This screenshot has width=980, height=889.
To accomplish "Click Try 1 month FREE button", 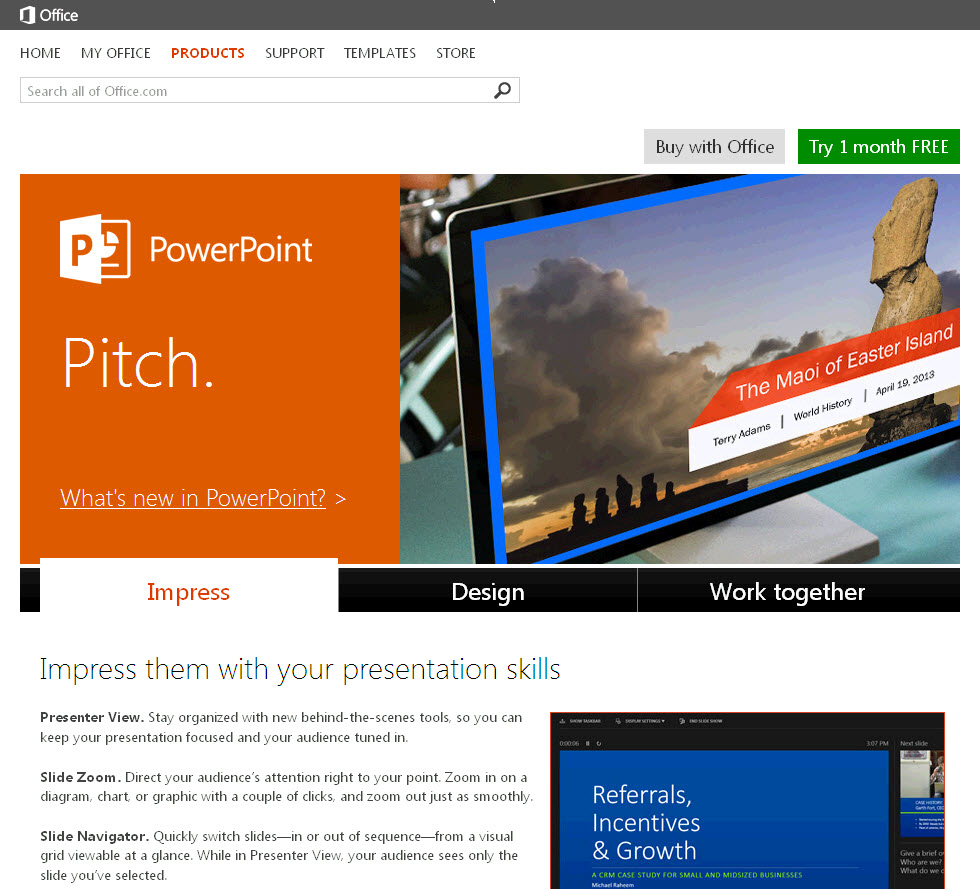I will 878,147.
